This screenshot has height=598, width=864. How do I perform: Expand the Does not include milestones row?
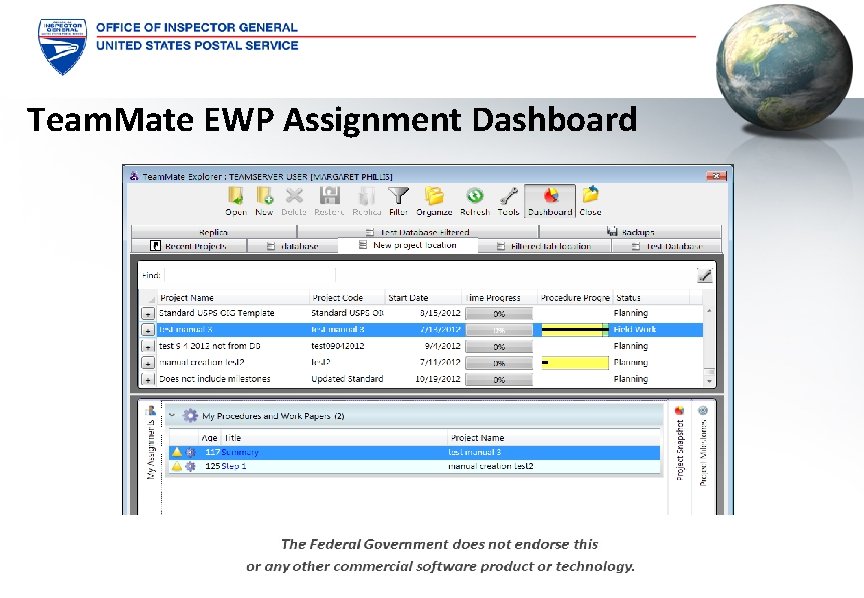147,380
